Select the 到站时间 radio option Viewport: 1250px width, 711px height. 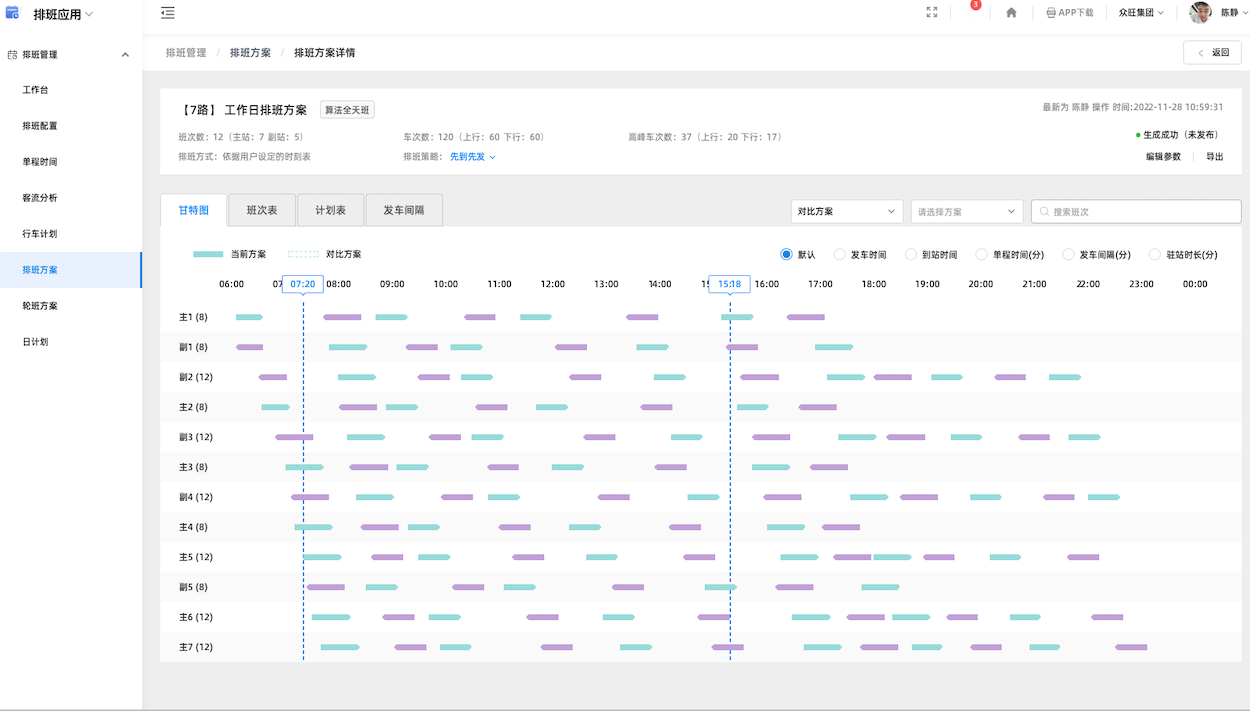tap(911, 255)
